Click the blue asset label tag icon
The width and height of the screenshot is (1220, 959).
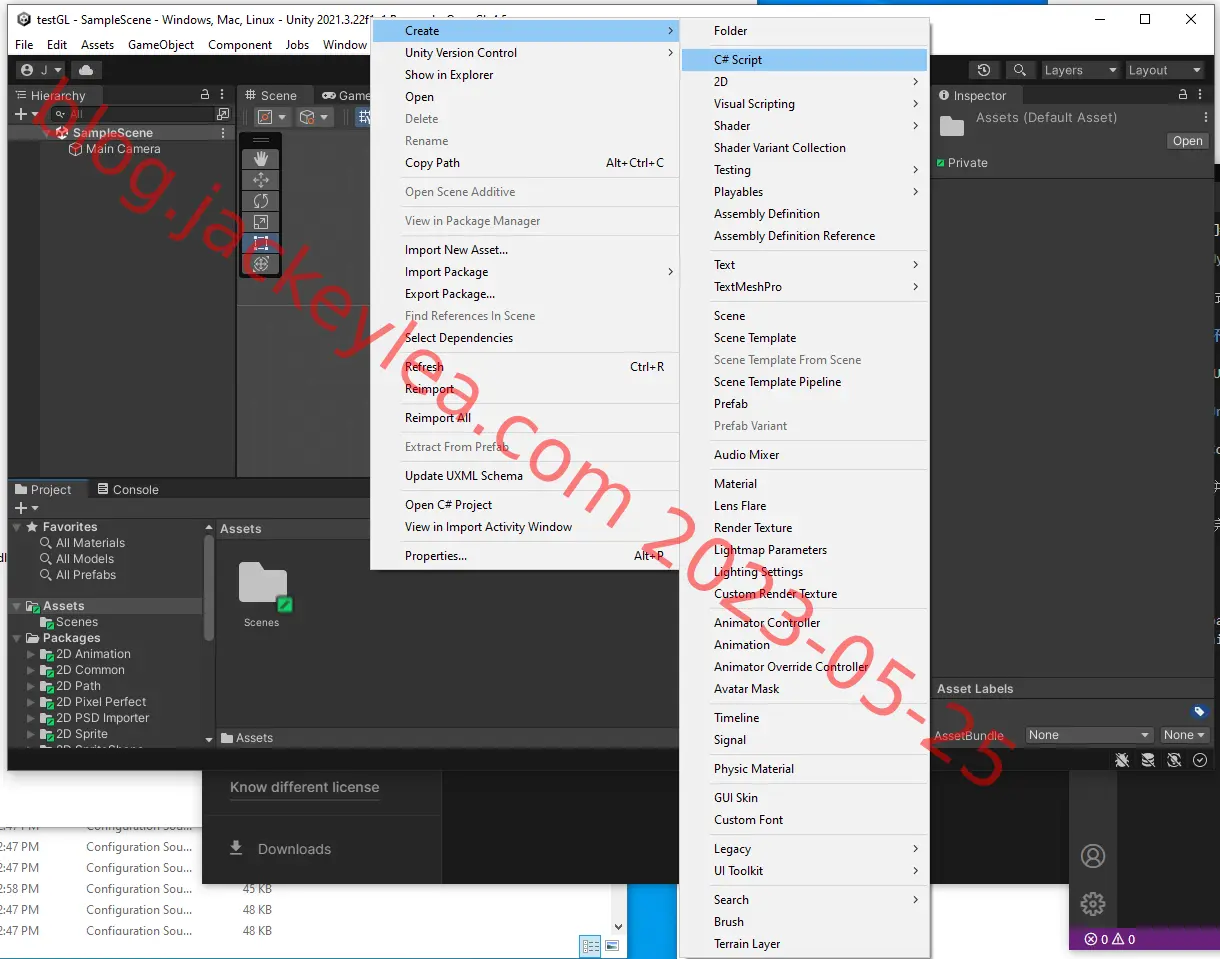1200,712
